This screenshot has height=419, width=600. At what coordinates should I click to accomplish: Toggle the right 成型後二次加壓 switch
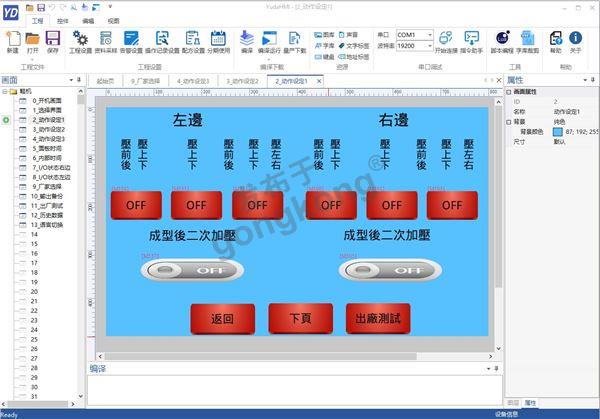[390, 270]
